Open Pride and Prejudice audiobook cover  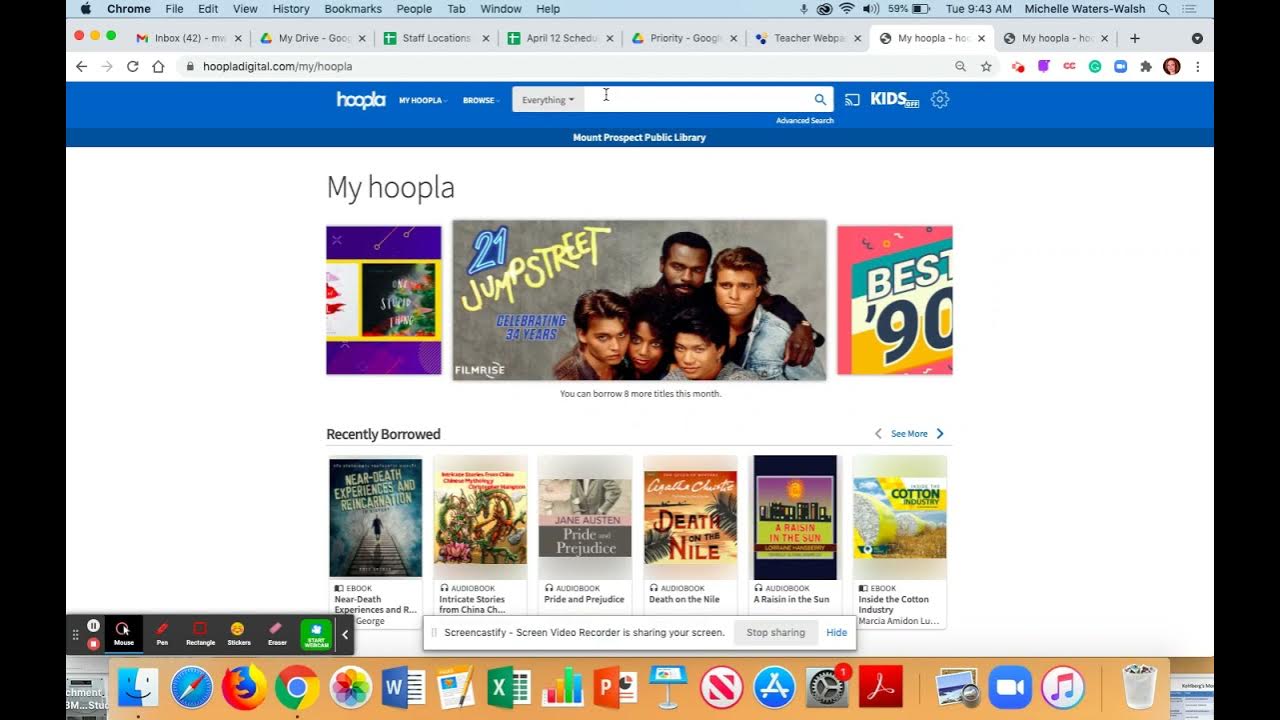(585, 518)
